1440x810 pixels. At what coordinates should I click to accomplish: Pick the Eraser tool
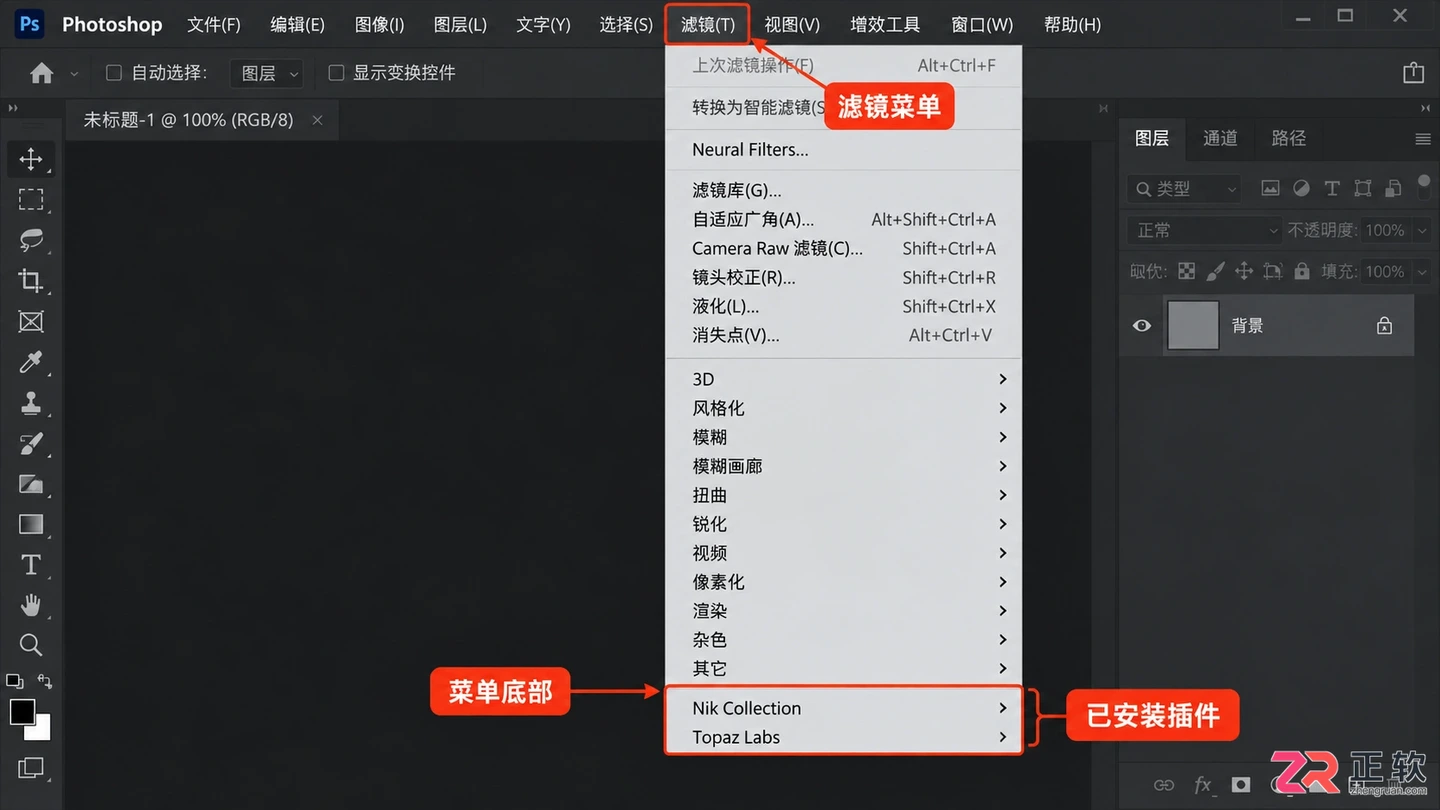point(31,484)
